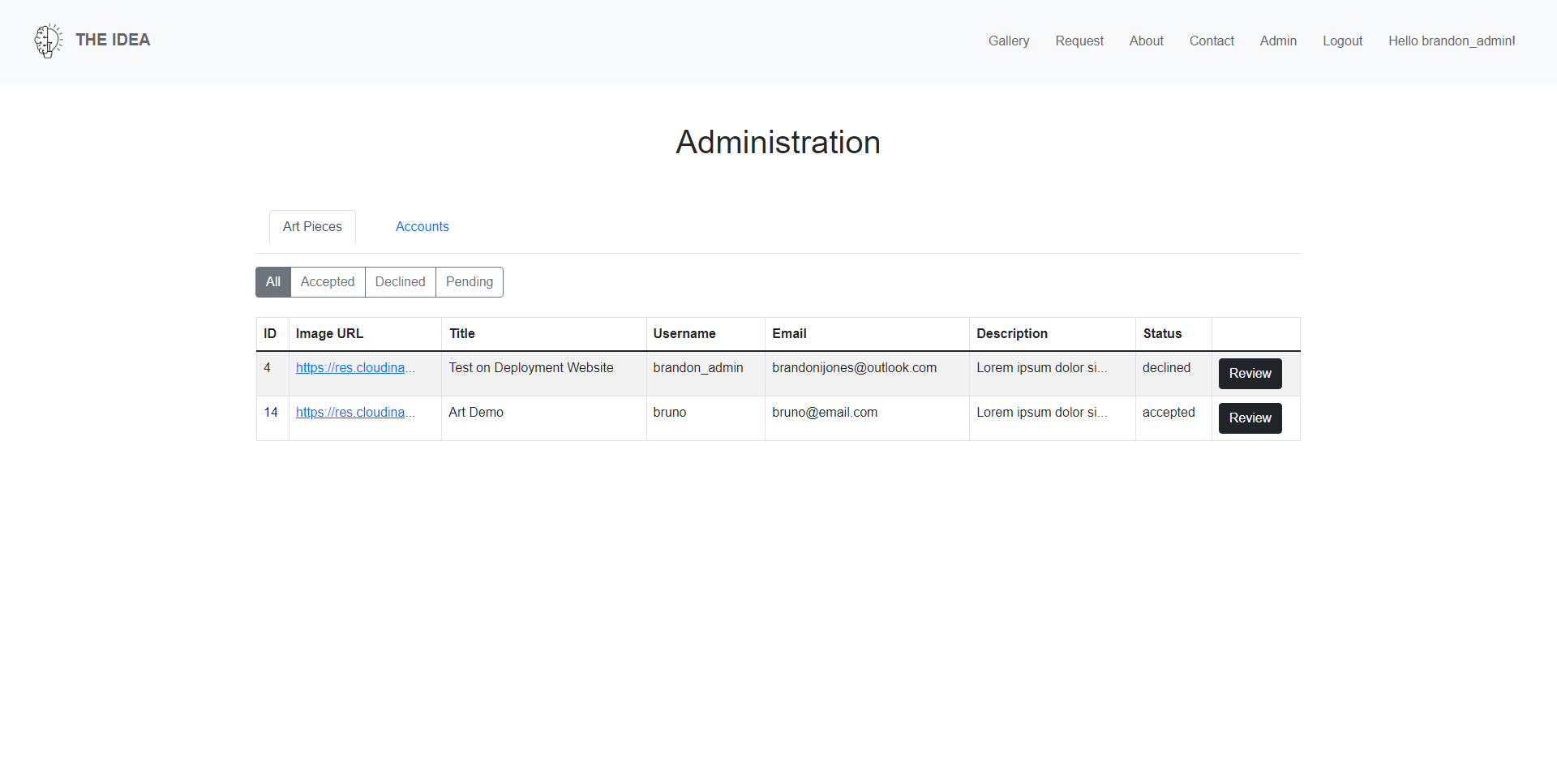The width and height of the screenshot is (1557, 784).
Task: Select the Art Pieces tab
Action: (312, 226)
